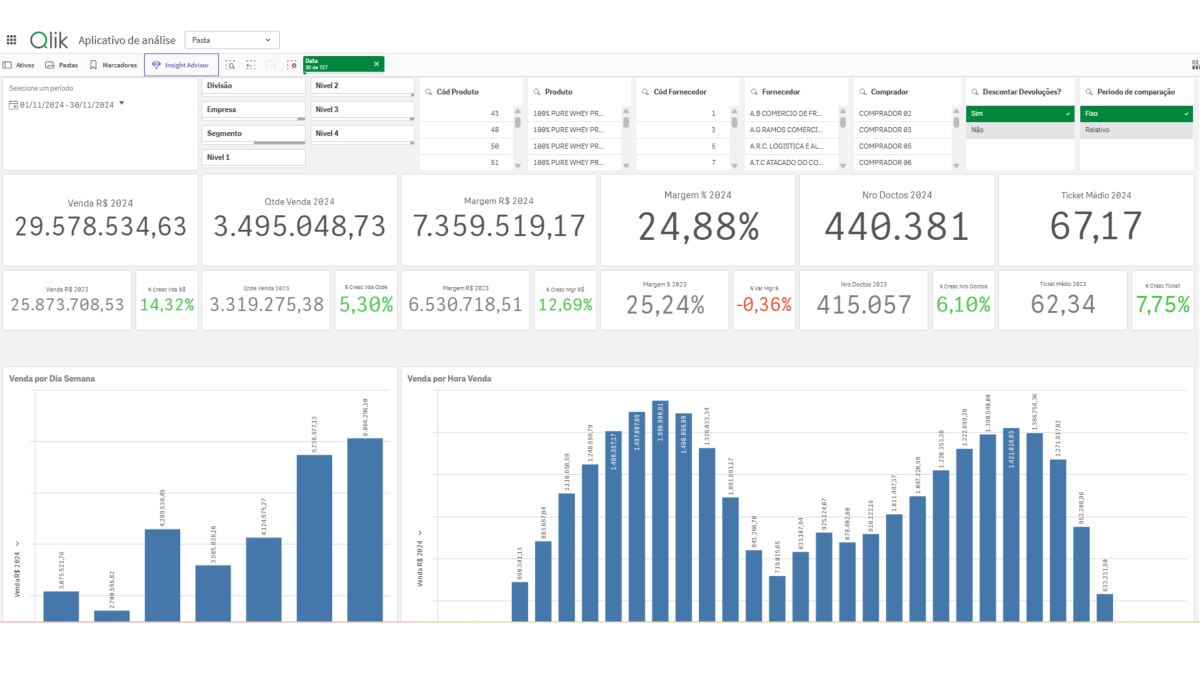
Task: Launch Insight Advisor
Action: tap(180, 65)
